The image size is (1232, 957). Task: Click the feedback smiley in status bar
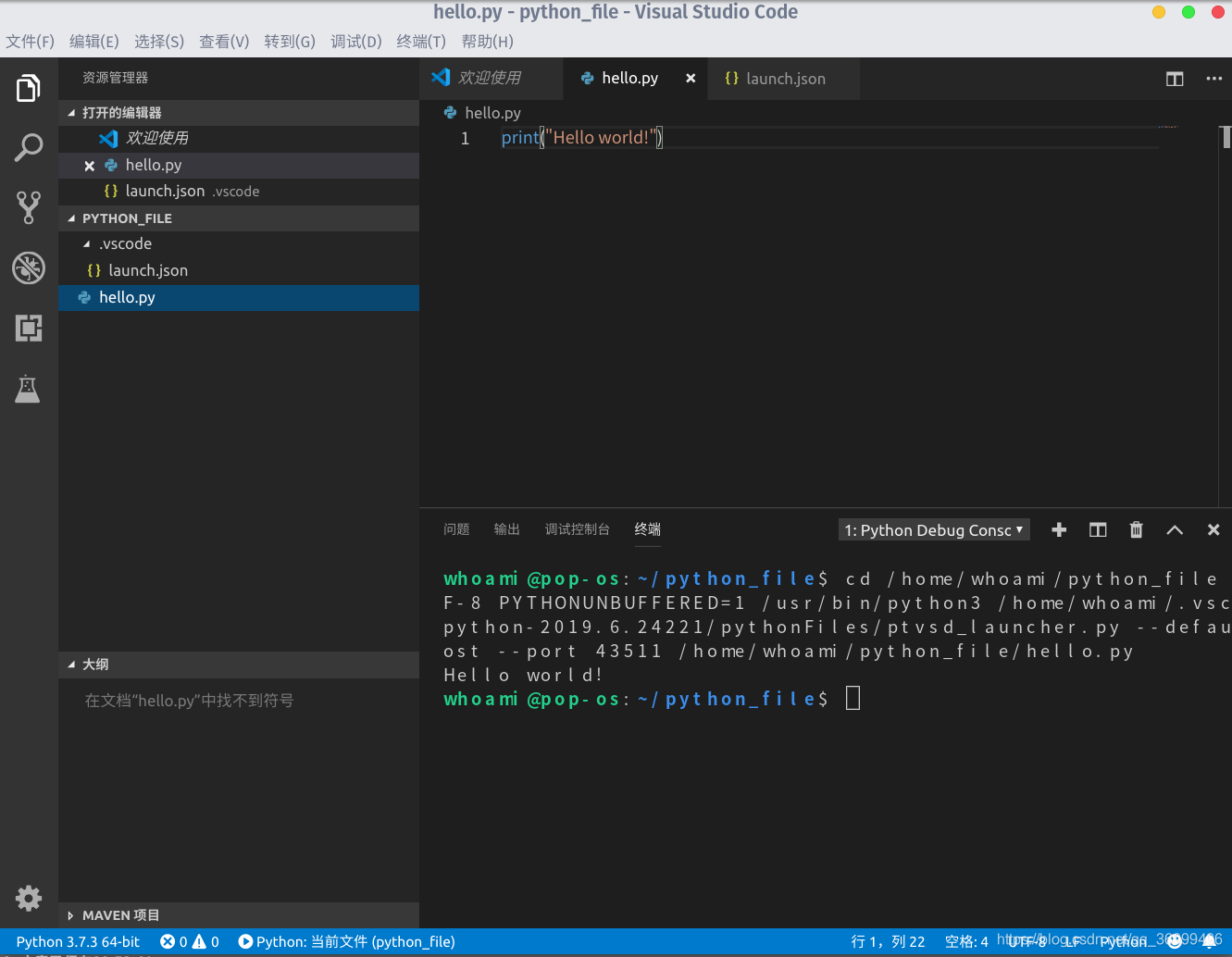[x=1175, y=940]
